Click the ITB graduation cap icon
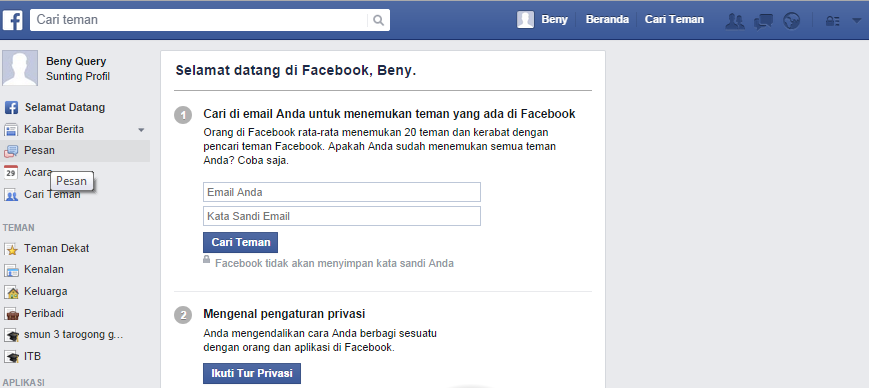Screen dimensions: 869x388 coord(11,357)
